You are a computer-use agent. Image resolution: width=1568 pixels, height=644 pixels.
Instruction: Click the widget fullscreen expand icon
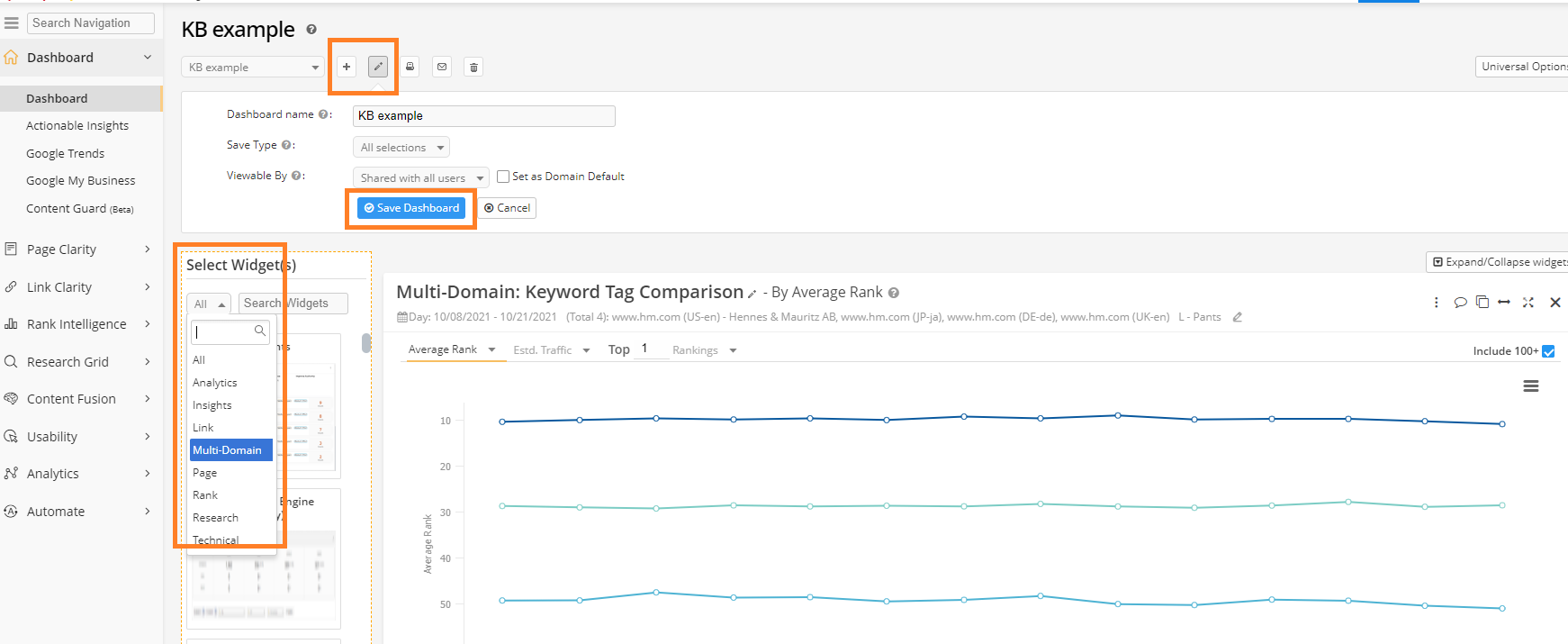pos(1527,303)
